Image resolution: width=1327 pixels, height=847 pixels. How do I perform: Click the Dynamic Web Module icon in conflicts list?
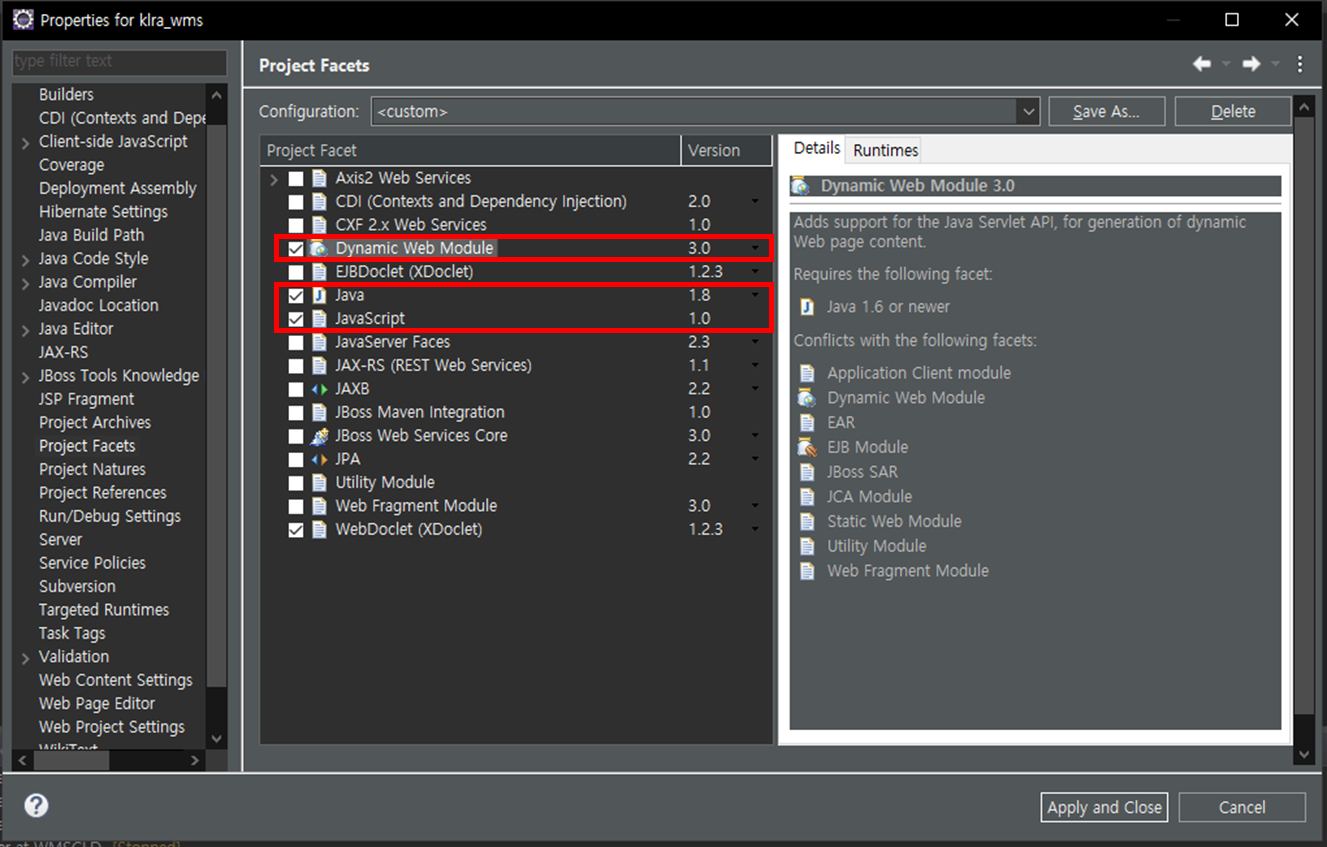click(x=807, y=398)
